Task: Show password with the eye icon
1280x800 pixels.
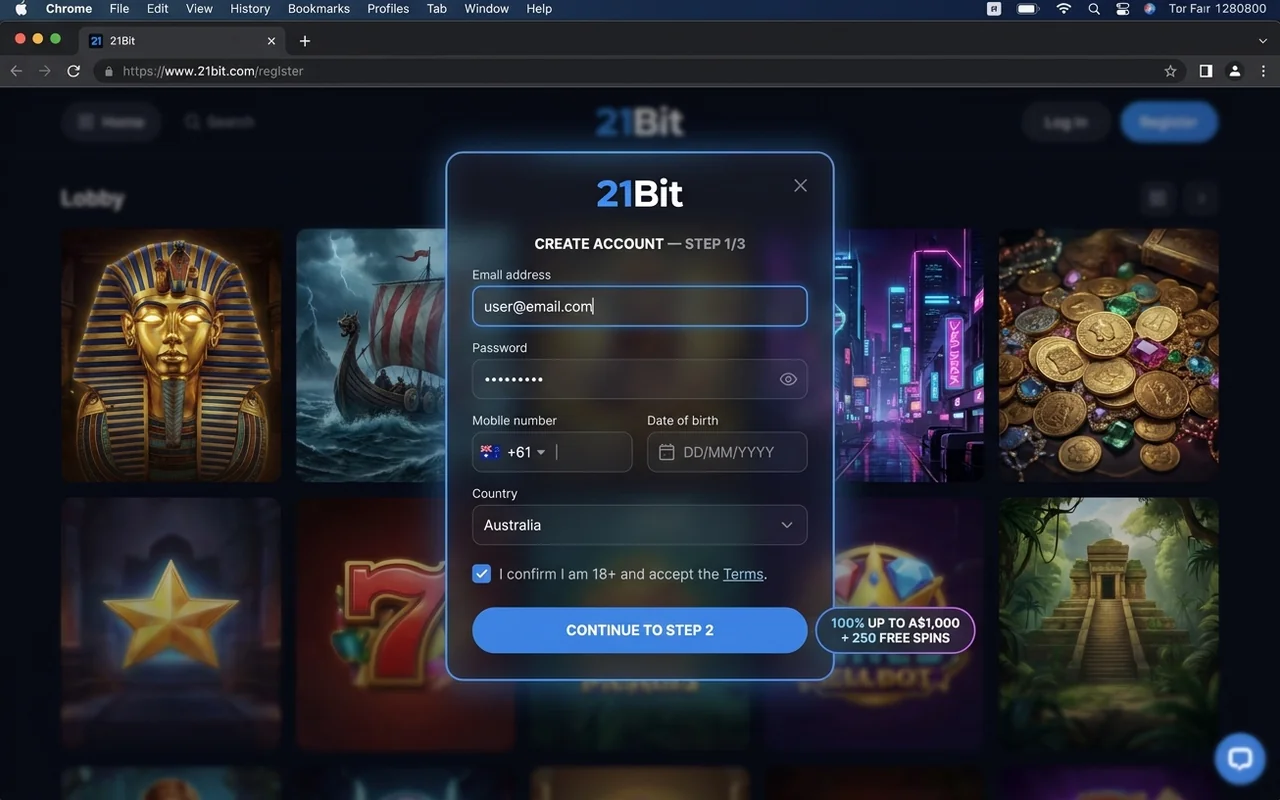Action: (x=788, y=379)
